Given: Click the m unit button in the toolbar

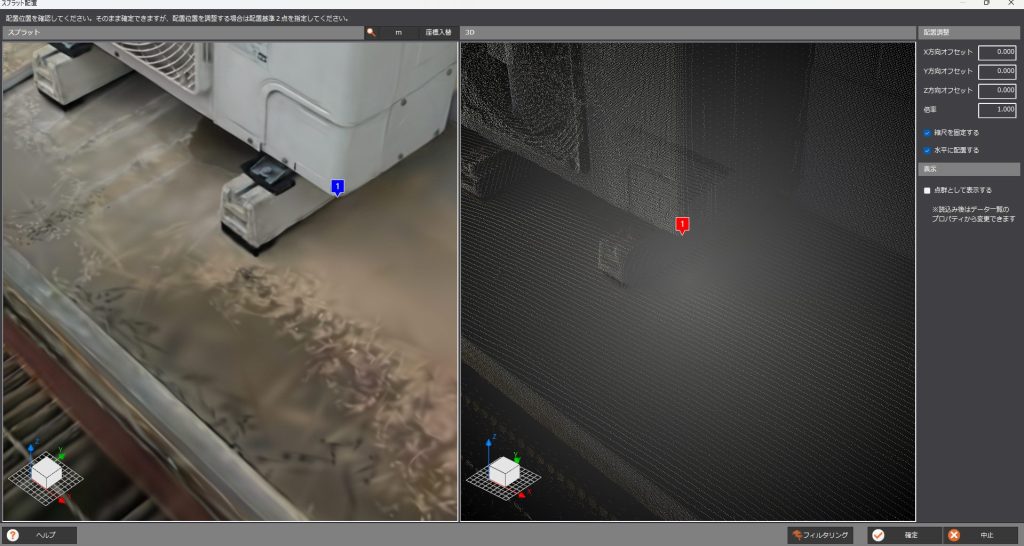Looking at the screenshot, I should tap(398, 32).
